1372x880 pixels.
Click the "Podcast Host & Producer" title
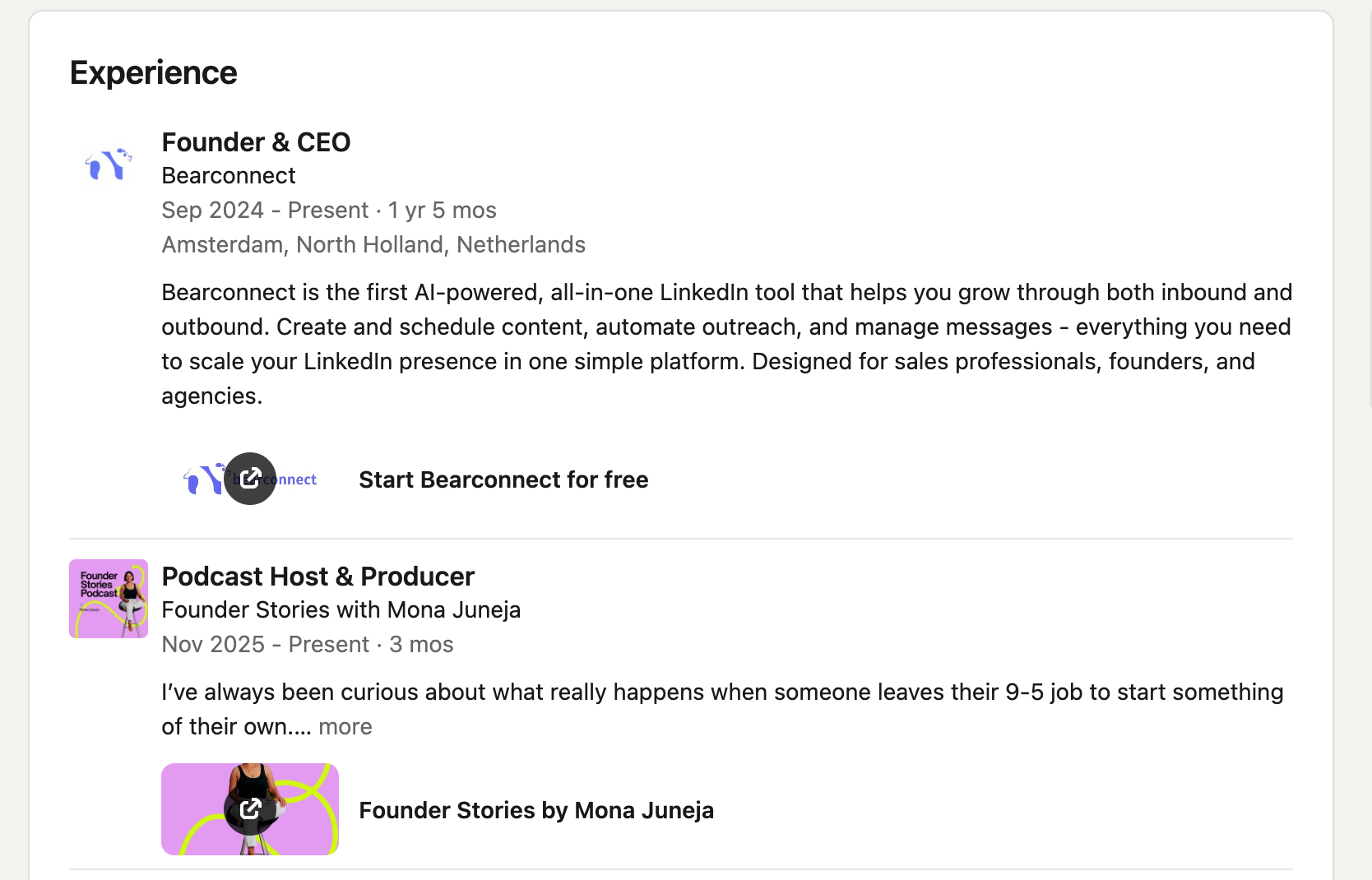318,577
